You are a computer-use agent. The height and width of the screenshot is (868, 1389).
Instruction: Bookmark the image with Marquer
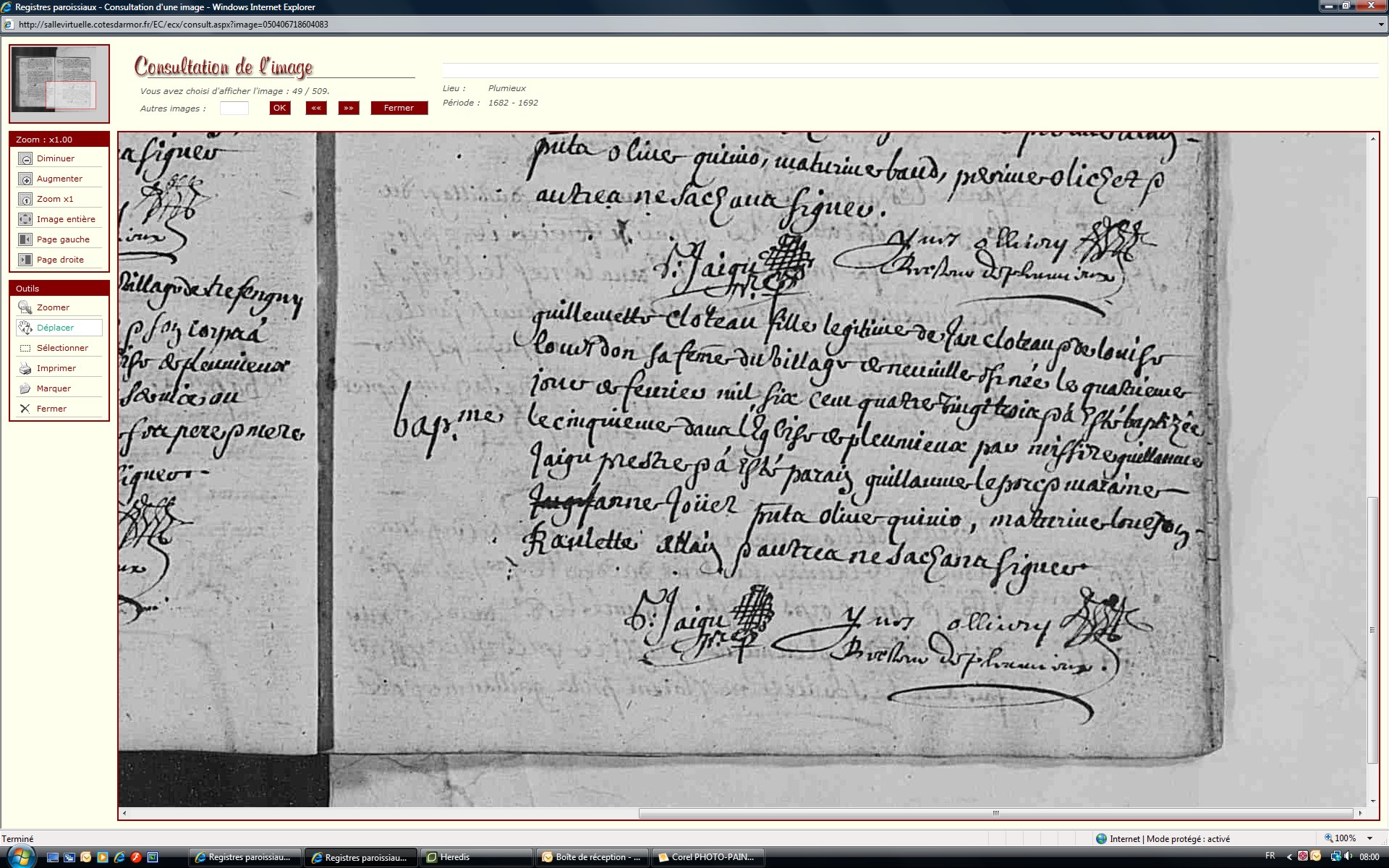[x=25, y=388]
